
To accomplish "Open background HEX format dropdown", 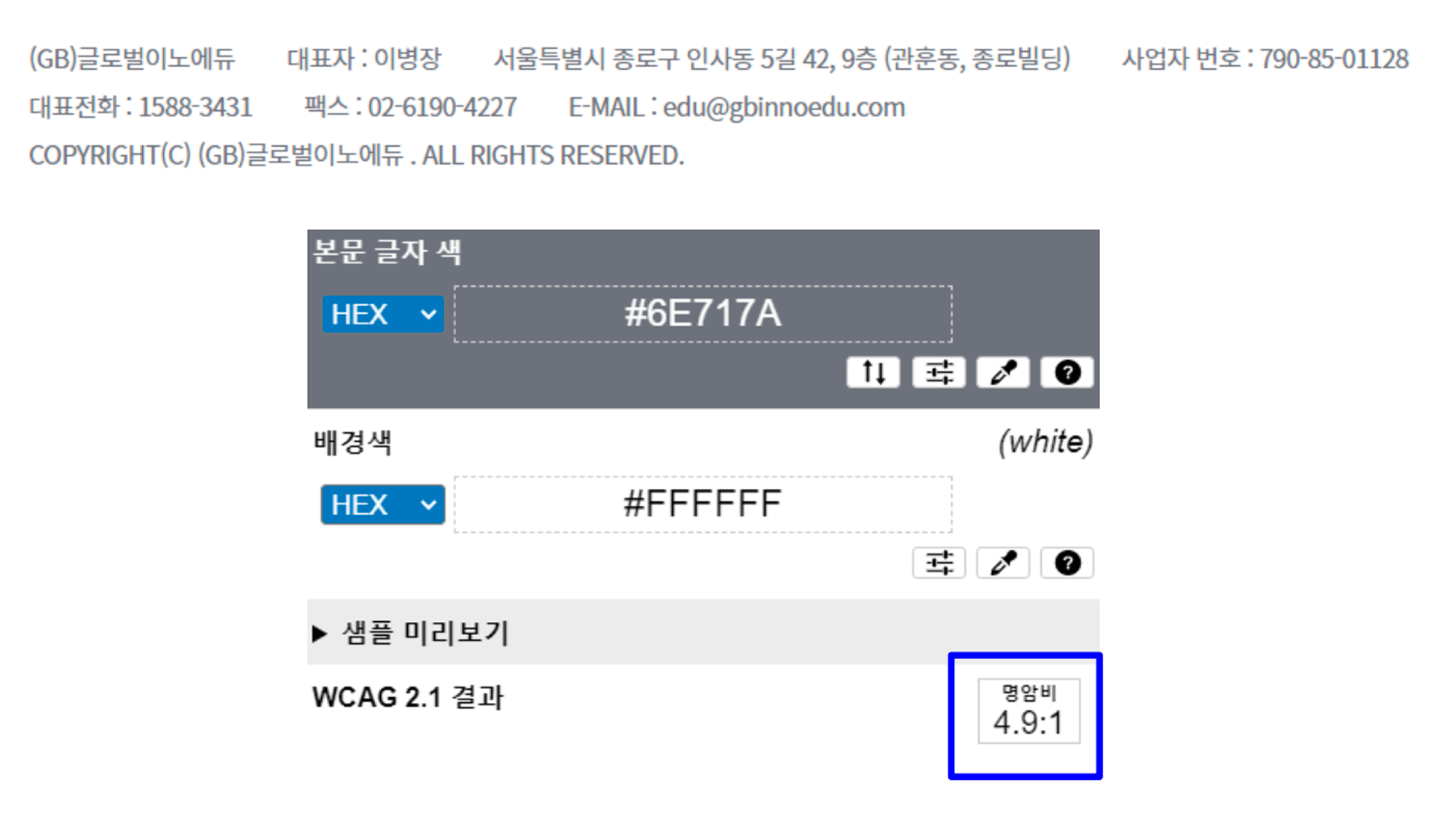I will (383, 505).
